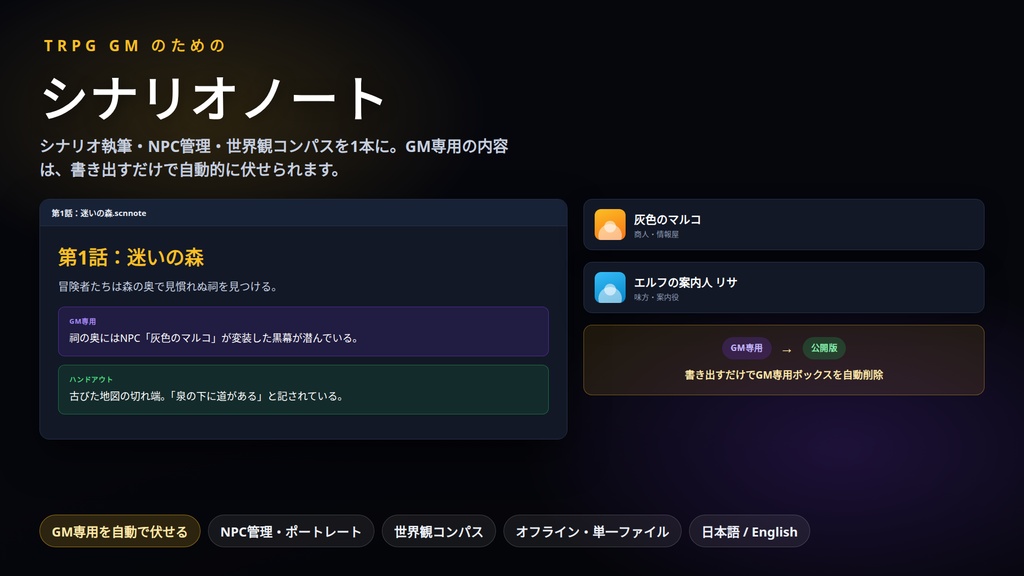Open the 灰色のマルコ NPC card name

tap(667, 219)
